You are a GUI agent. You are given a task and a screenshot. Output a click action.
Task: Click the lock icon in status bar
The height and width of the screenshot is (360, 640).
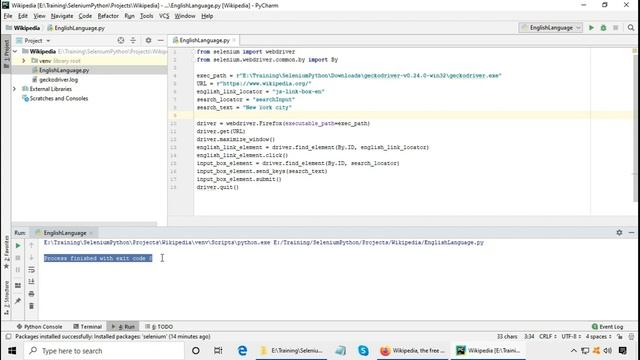(x=620, y=337)
